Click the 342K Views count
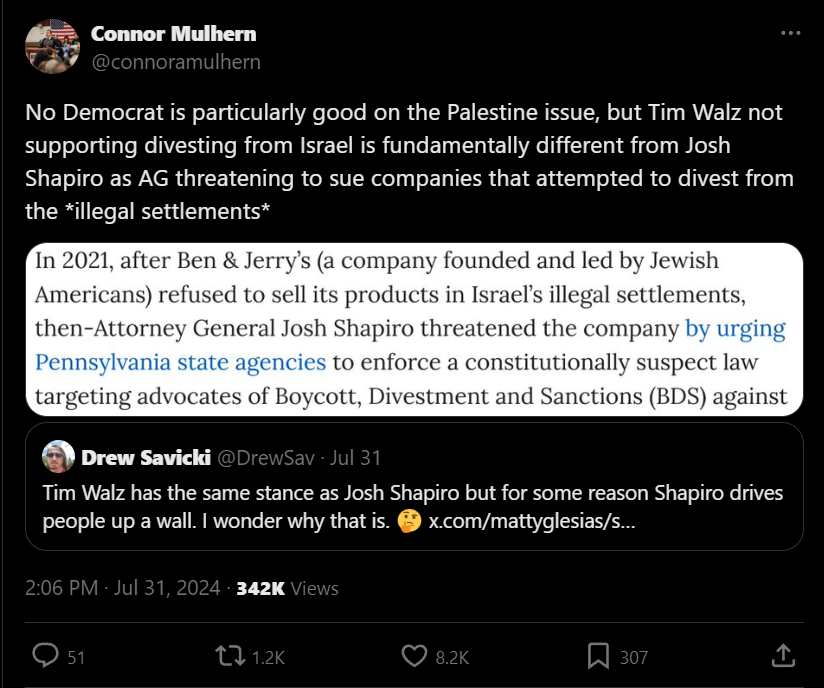Viewport: 824px width, 688px height. (x=287, y=588)
